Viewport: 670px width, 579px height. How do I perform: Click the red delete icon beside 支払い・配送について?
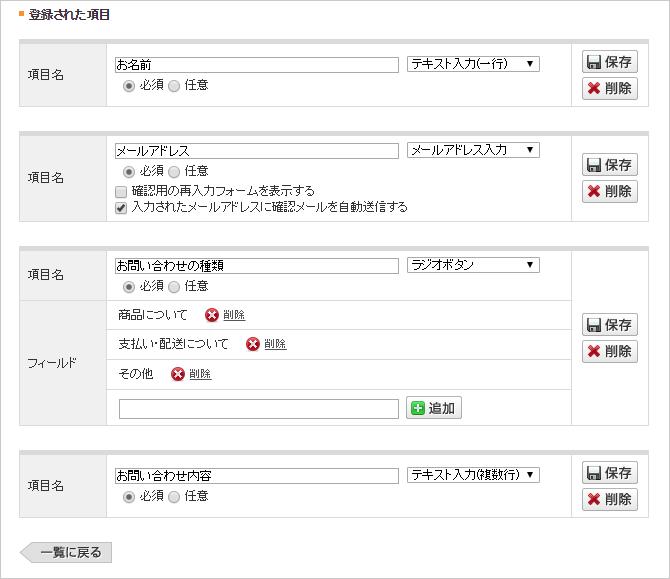coord(253,344)
